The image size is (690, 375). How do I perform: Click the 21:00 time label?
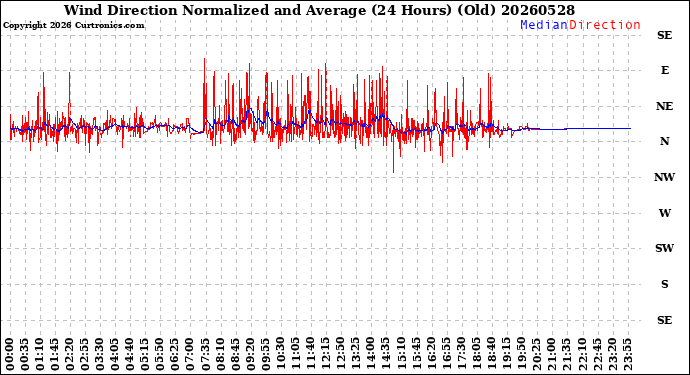tap(551, 354)
